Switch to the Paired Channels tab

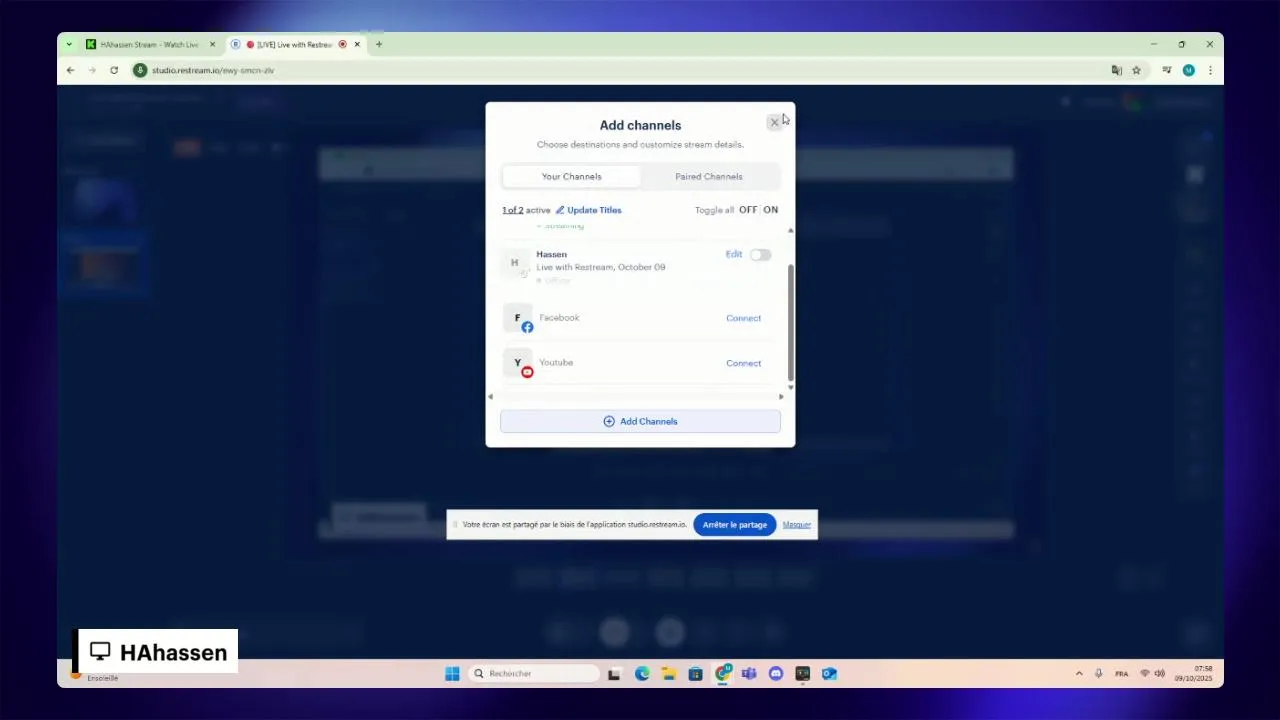pos(708,176)
